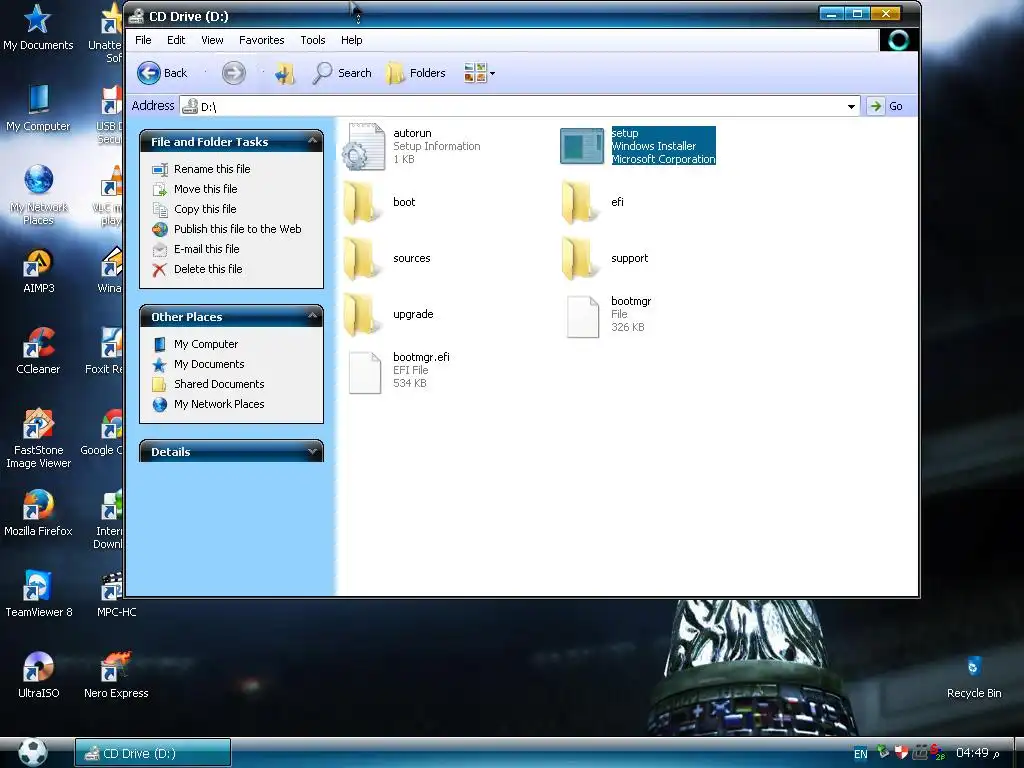The image size is (1024, 768).
Task: Open the Edit menu
Action: point(176,40)
